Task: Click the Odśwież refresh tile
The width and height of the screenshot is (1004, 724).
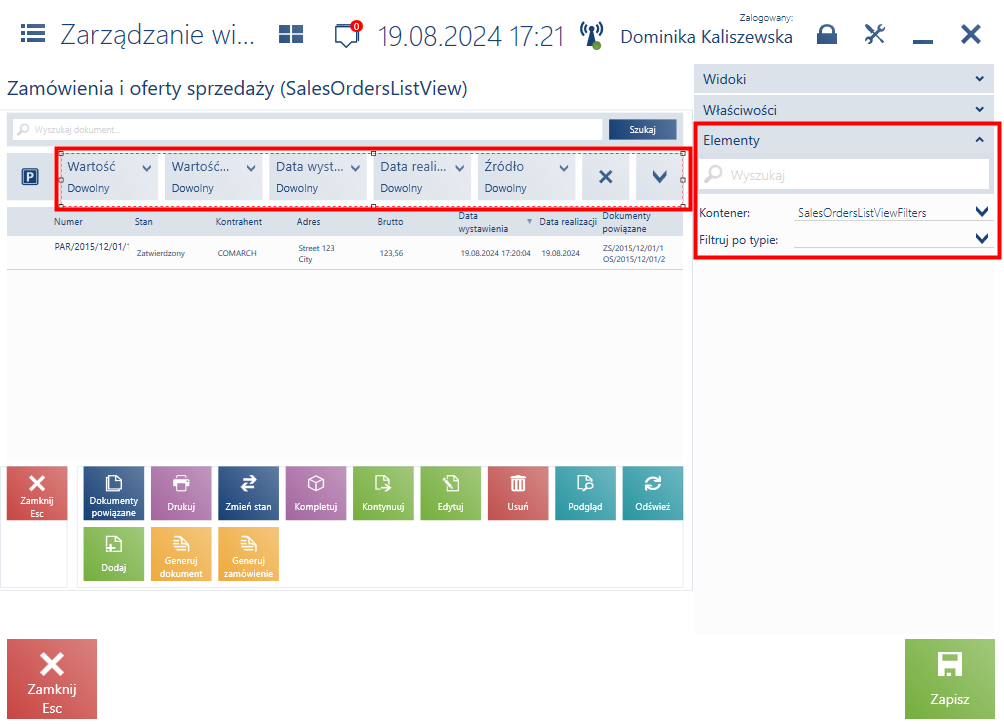Action: click(x=652, y=493)
